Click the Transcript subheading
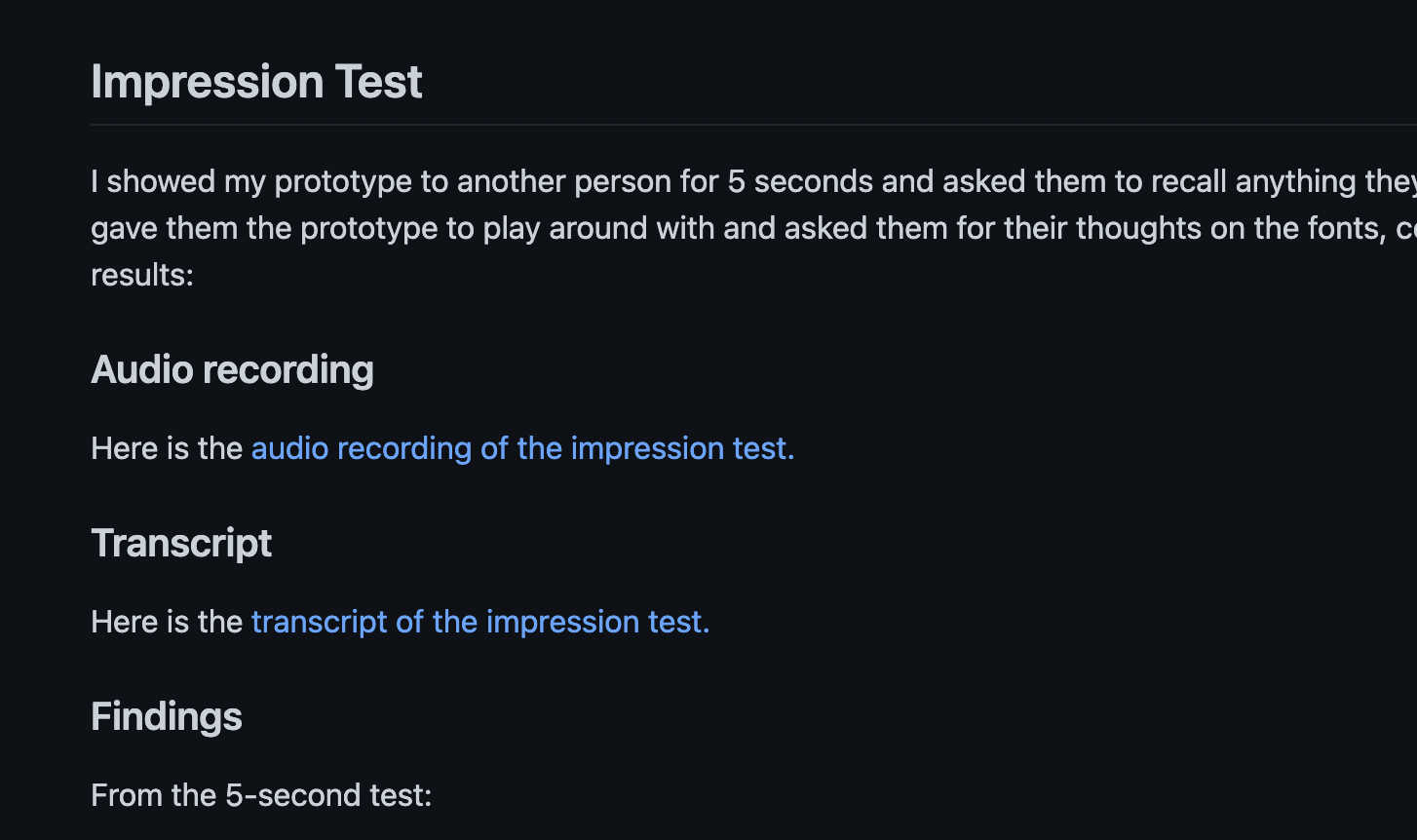 tap(181, 544)
